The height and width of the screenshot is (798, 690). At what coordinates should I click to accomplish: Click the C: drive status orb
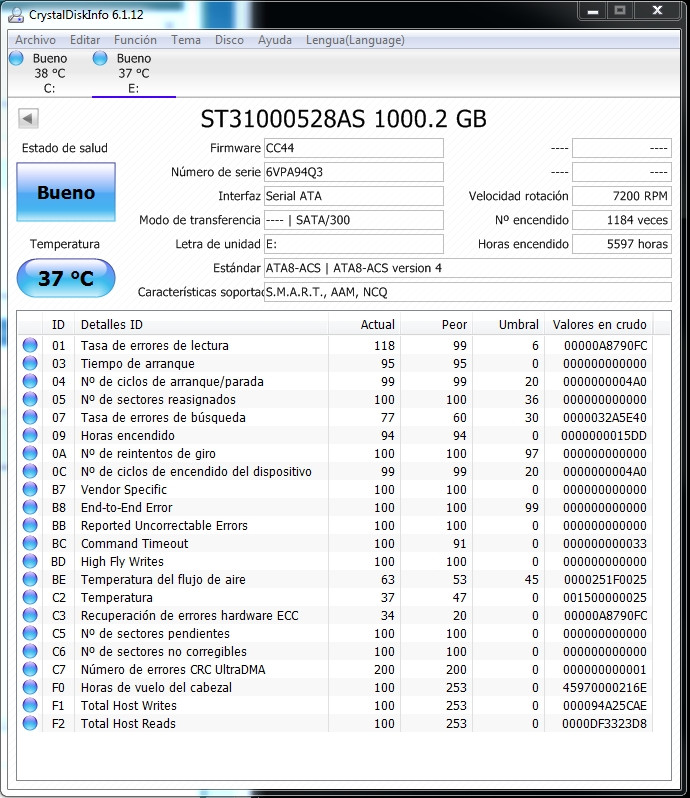click(16, 58)
